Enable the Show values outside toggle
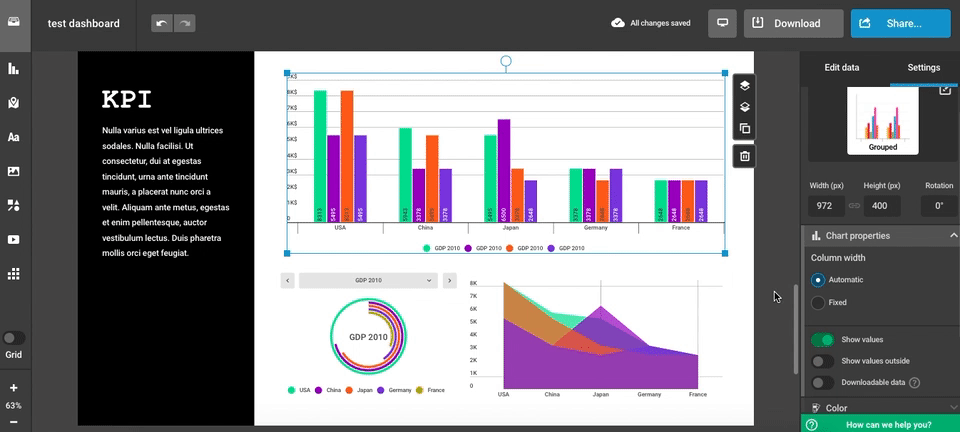The image size is (960, 432). (822, 361)
